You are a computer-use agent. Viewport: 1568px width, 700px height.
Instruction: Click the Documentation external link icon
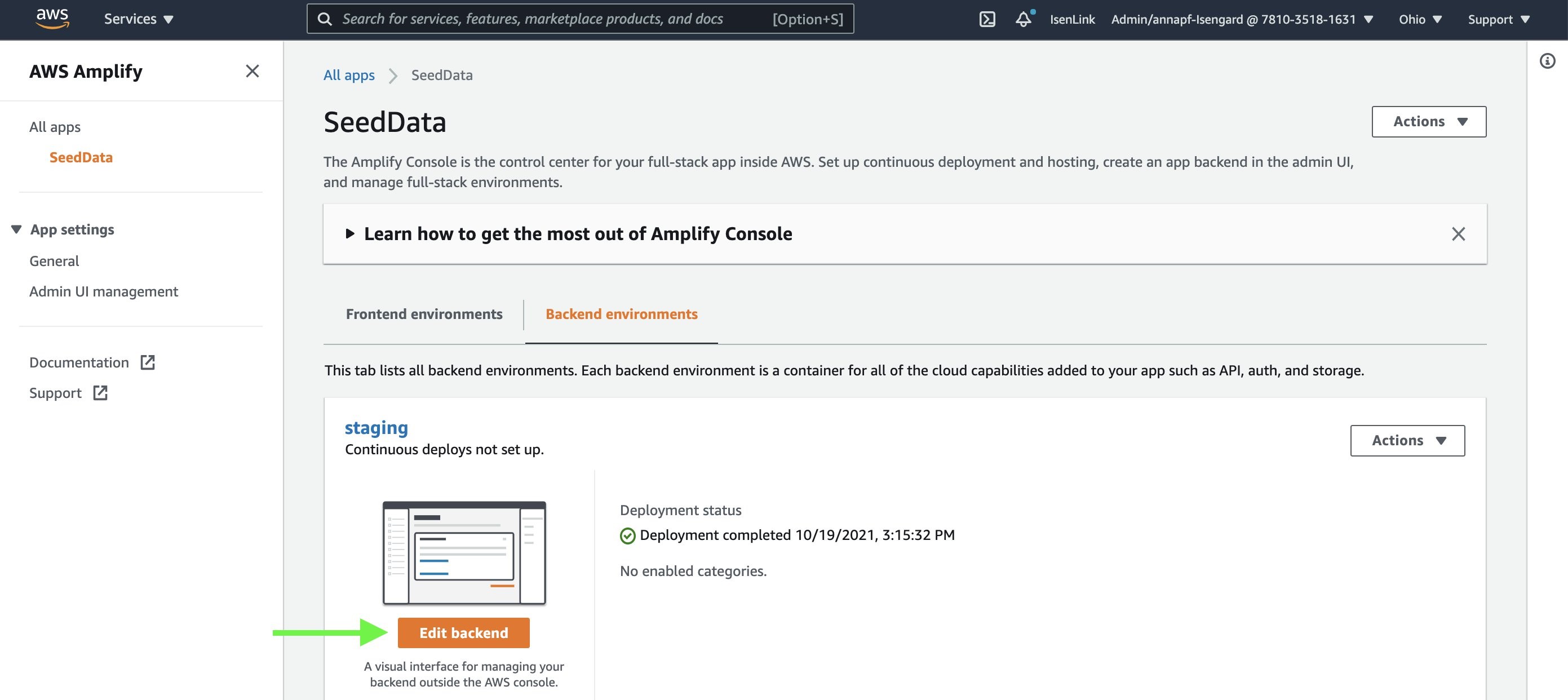[x=148, y=362]
